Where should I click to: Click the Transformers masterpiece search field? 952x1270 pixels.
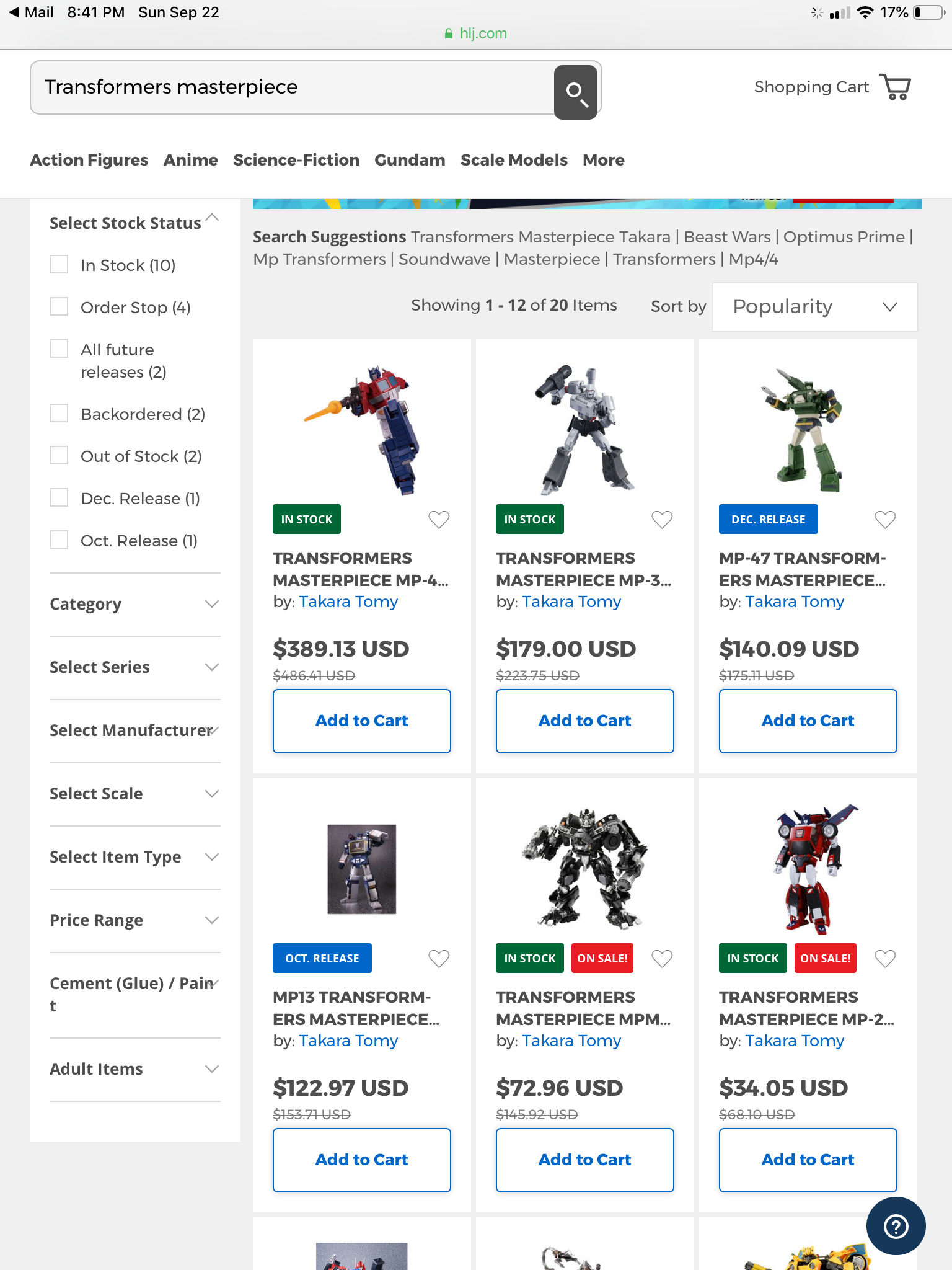pos(291,87)
